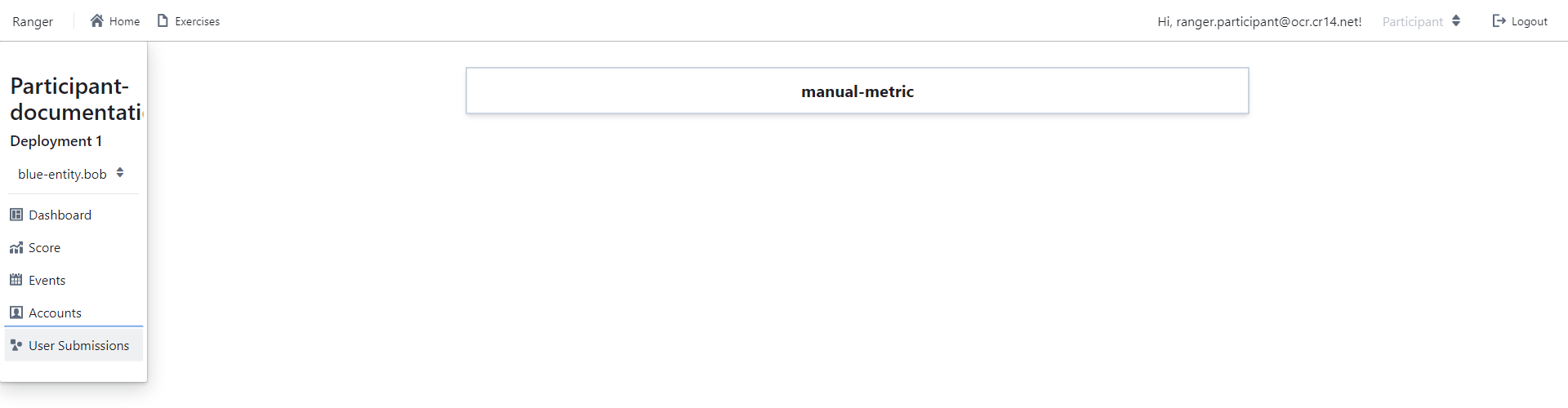Click the Ranger brand link
This screenshot has height=408, width=1568.
pos(33,21)
